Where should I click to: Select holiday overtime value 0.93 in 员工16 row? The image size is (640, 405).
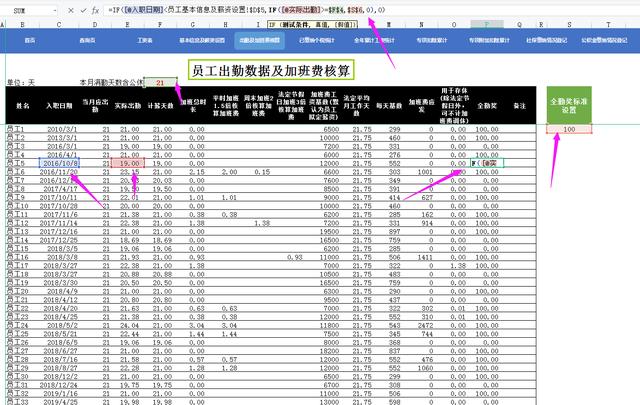pos(291,257)
